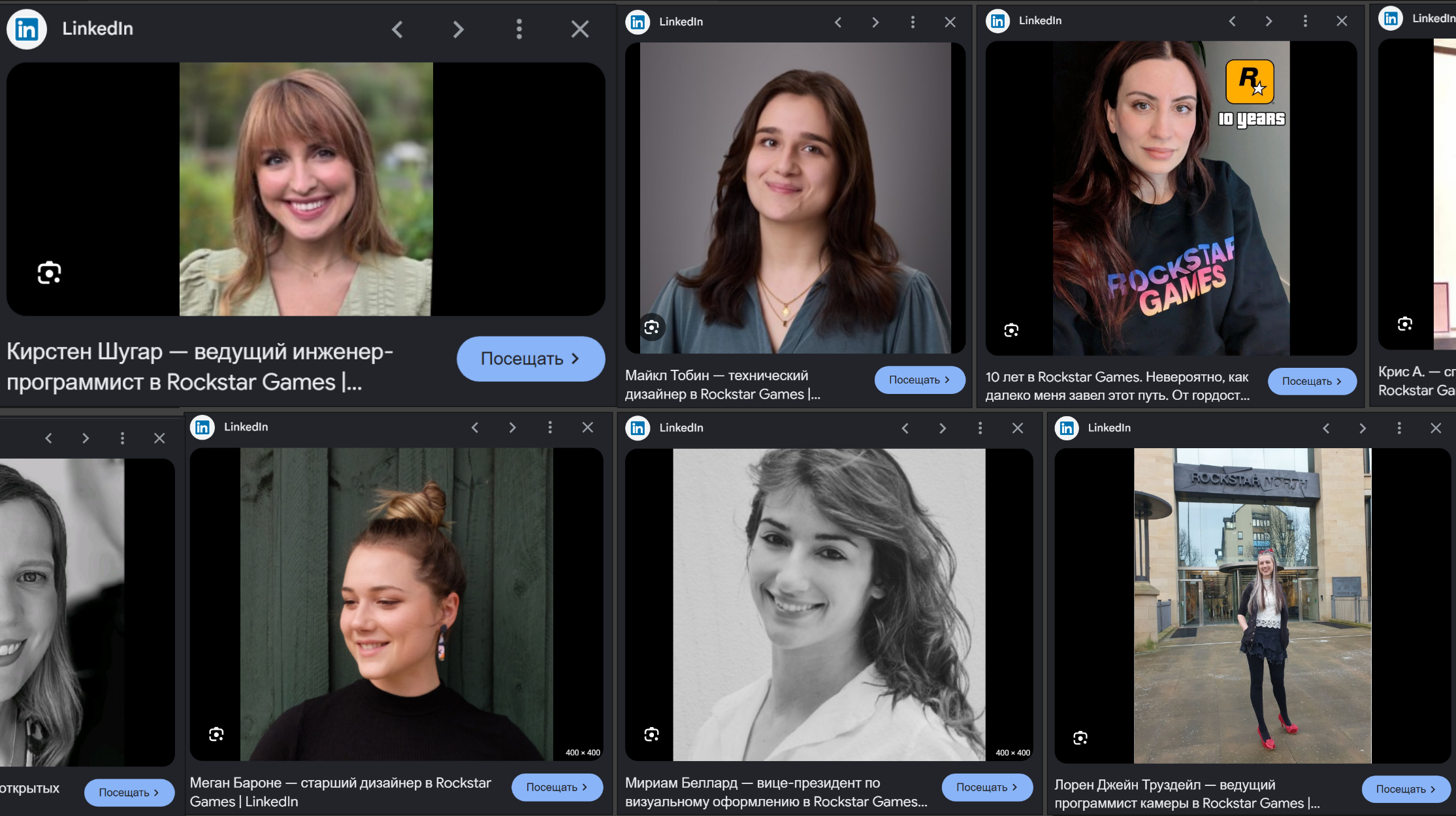Click Посещать button for Майкл Тобин

click(x=920, y=380)
